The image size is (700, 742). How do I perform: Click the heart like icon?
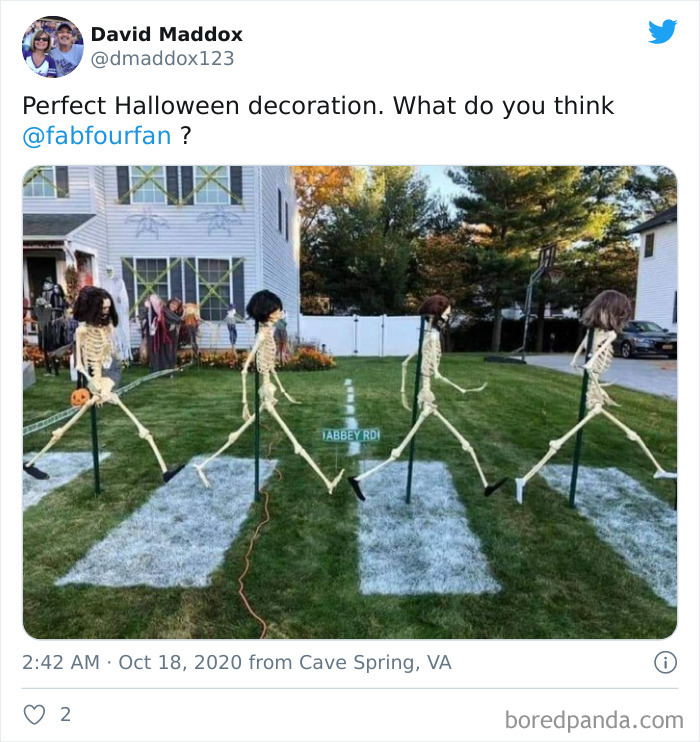[x=35, y=715]
